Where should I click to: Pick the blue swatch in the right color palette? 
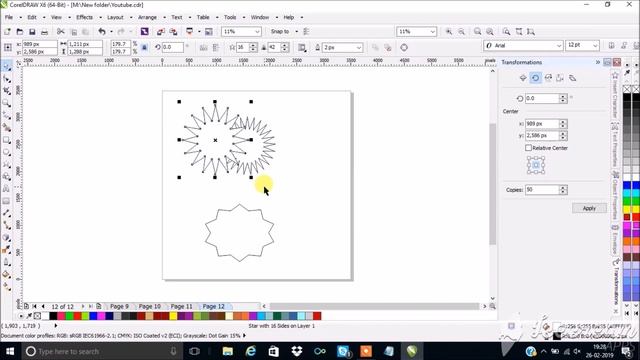pyautogui.click(x=627, y=186)
